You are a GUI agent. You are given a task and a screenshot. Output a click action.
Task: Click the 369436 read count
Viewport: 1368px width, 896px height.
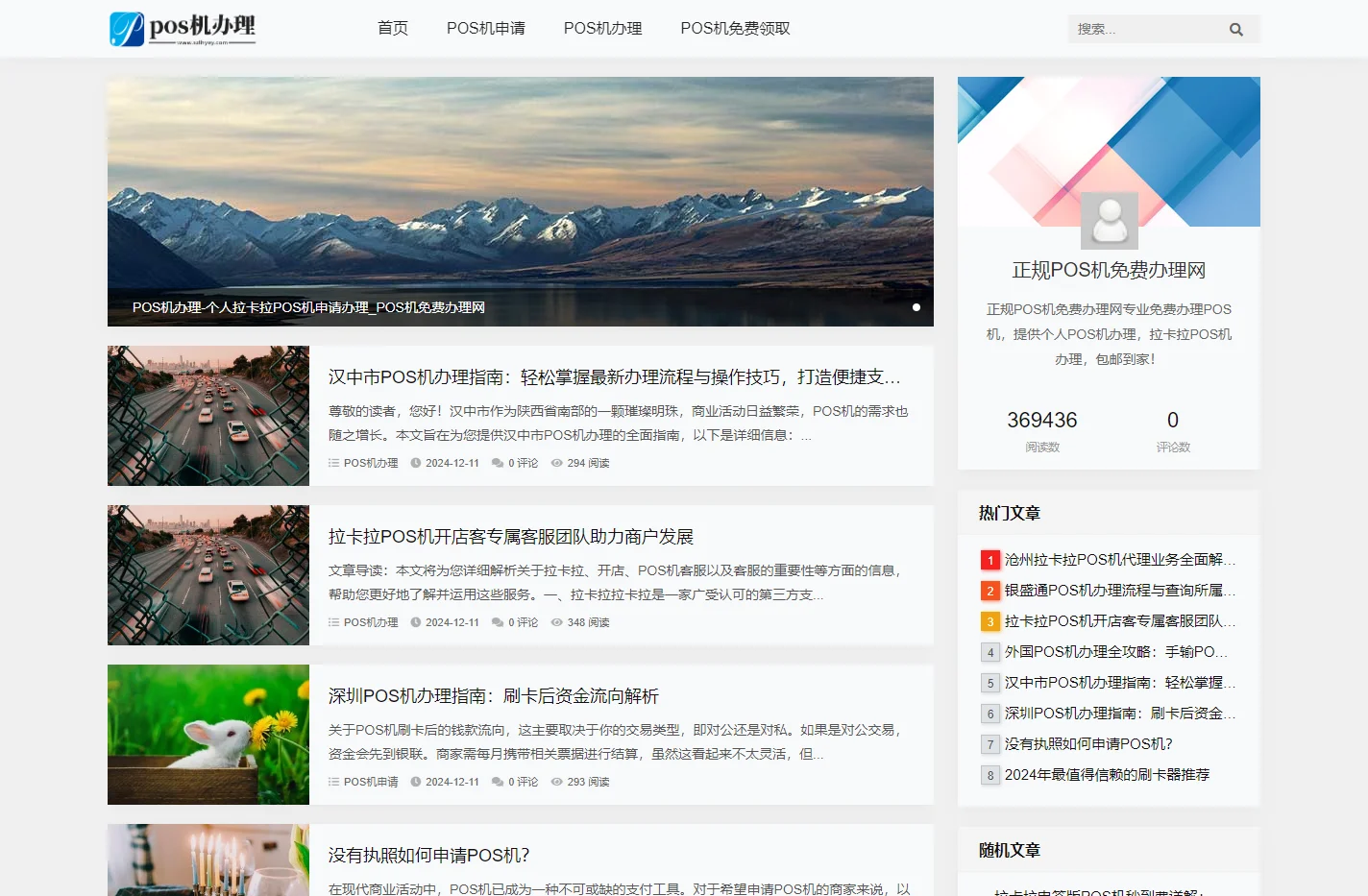pyautogui.click(x=1042, y=421)
